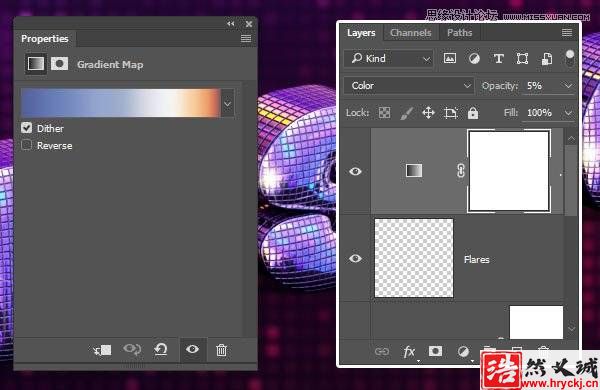Switch to the Paths tab
Image resolution: width=600 pixels, height=390 pixels.
(x=460, y=33)
